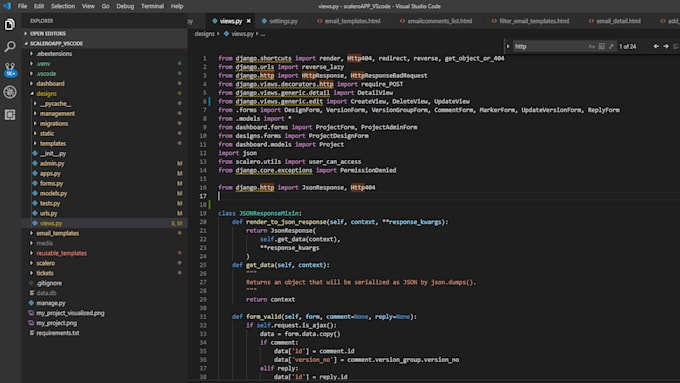Go to next match in find widget
This screenshot has height=383, width=680.
point(666,46)
